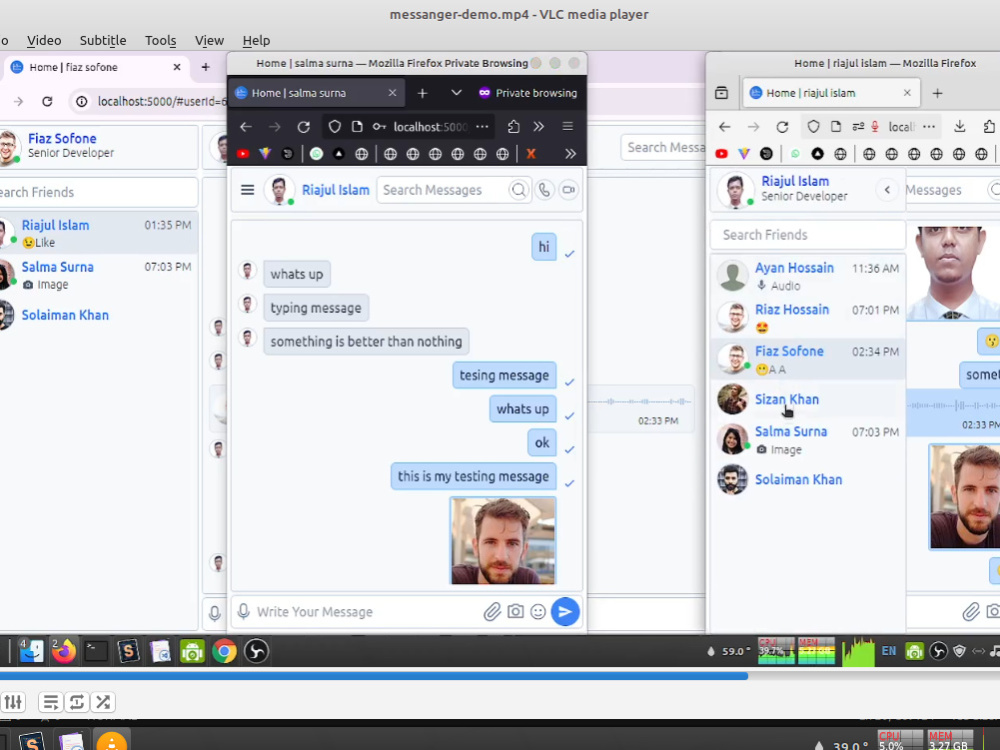This screenshot has width=1000, height=750.
Task: Toggle VLC loop mode
Action: click(77, 702)
